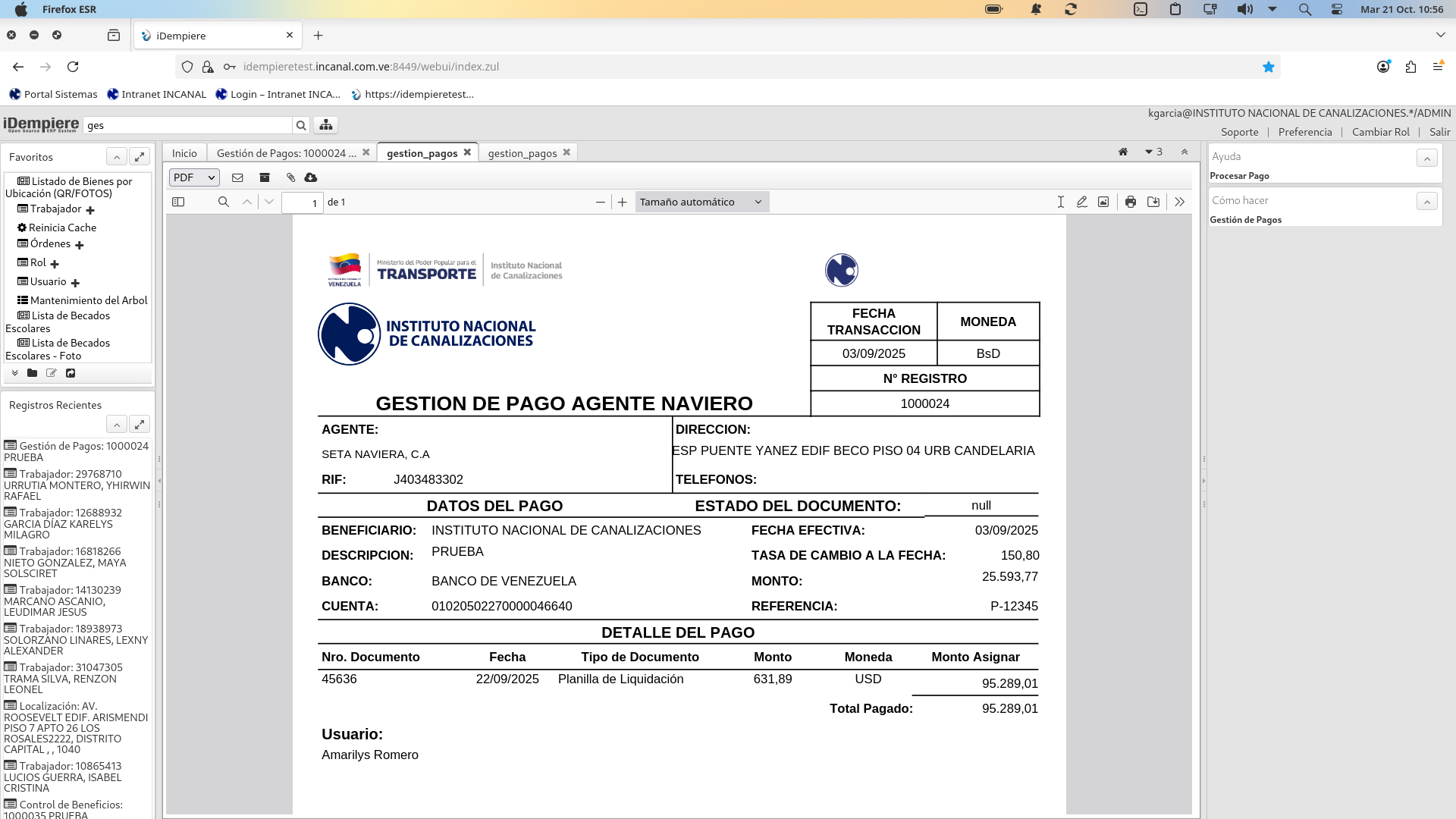Click the archive report icon

(x=265, y=177)
